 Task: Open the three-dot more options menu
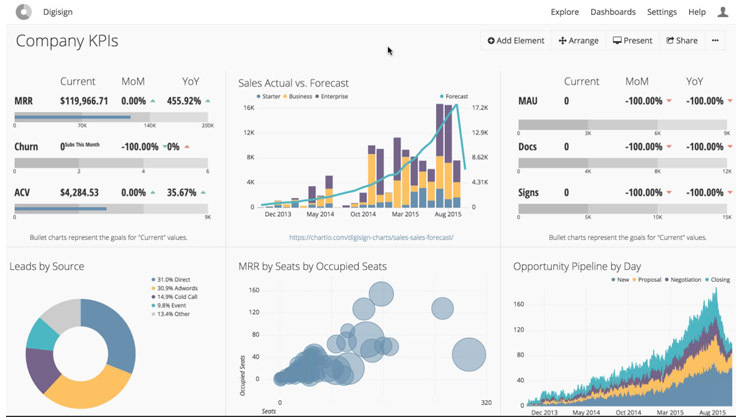point(715,41)
